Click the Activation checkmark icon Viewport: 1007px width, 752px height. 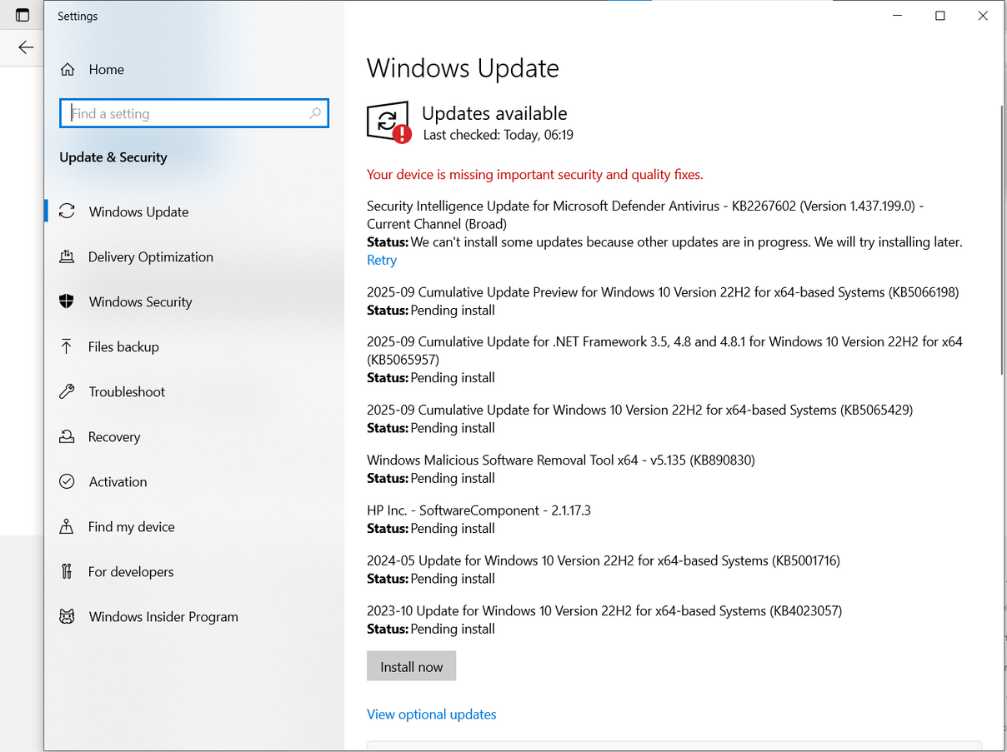tap(67, 482)
